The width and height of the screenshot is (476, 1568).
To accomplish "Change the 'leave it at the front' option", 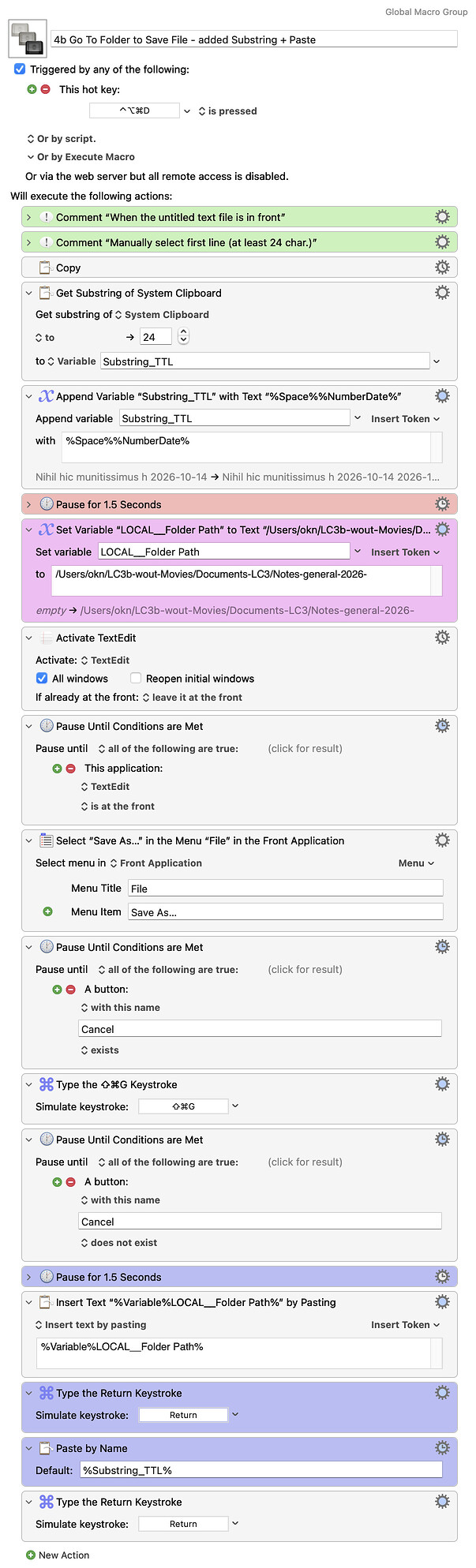I will click(x=193, y=698).
